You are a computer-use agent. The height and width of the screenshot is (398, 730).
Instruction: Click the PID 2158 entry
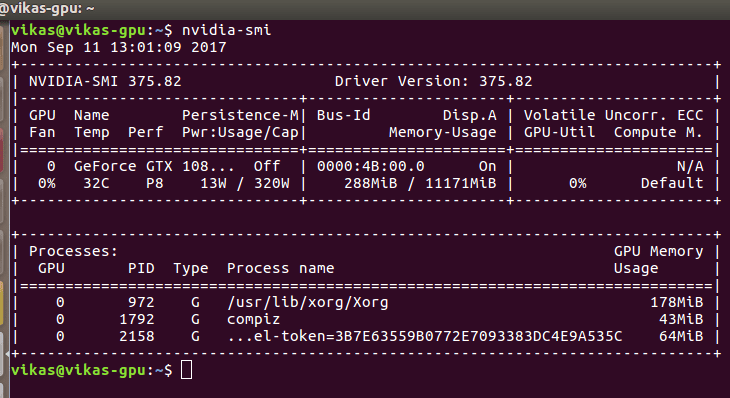(136, 337)
